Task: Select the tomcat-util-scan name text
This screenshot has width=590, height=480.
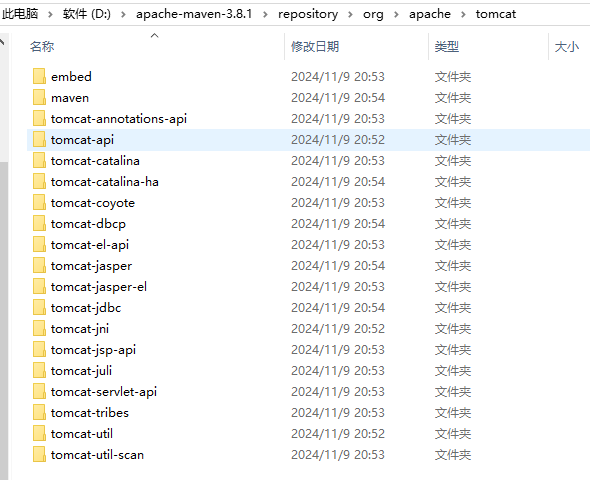Action: (x=97, y=455)
